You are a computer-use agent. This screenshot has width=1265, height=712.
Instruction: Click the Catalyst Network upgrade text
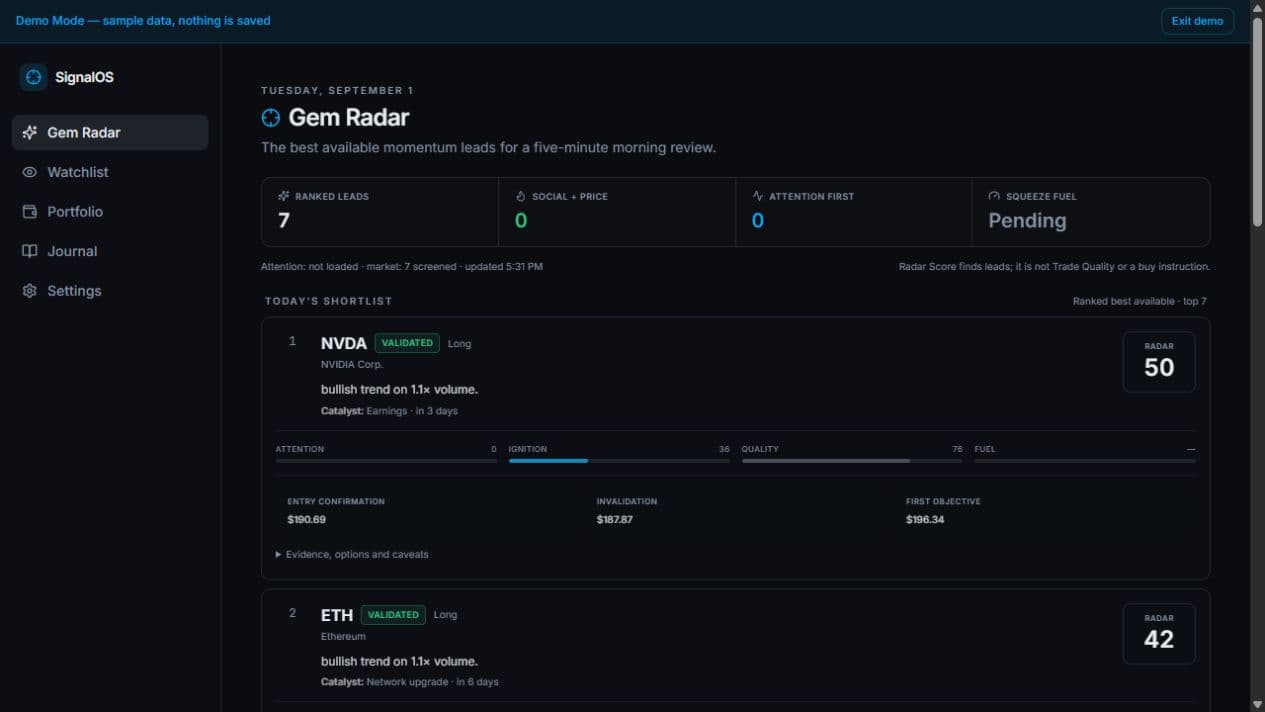coord(410,682)
